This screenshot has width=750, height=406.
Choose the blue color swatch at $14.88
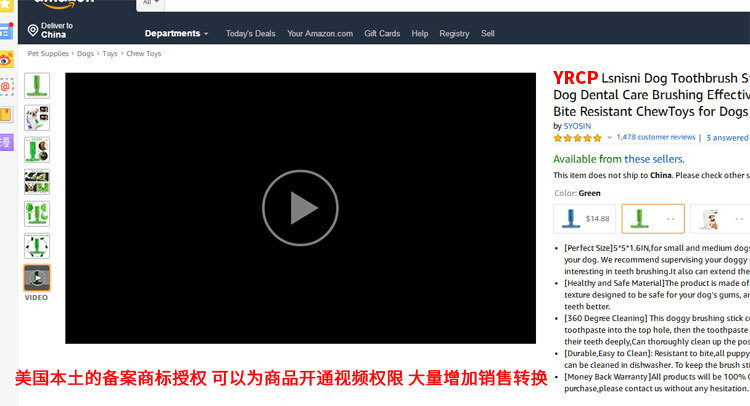pyautogui.click(x=585, y=219)
